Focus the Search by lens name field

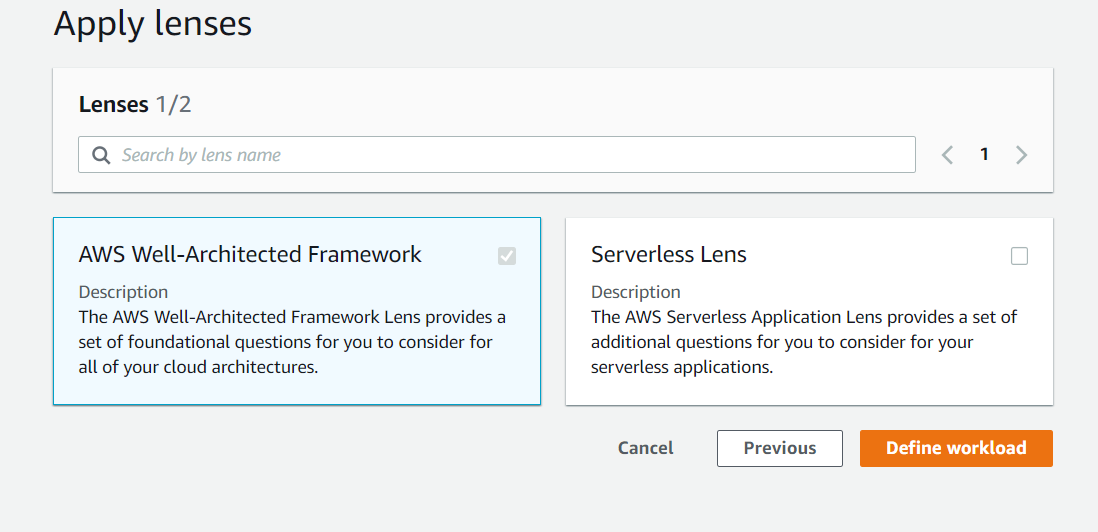tap(496, 155)
